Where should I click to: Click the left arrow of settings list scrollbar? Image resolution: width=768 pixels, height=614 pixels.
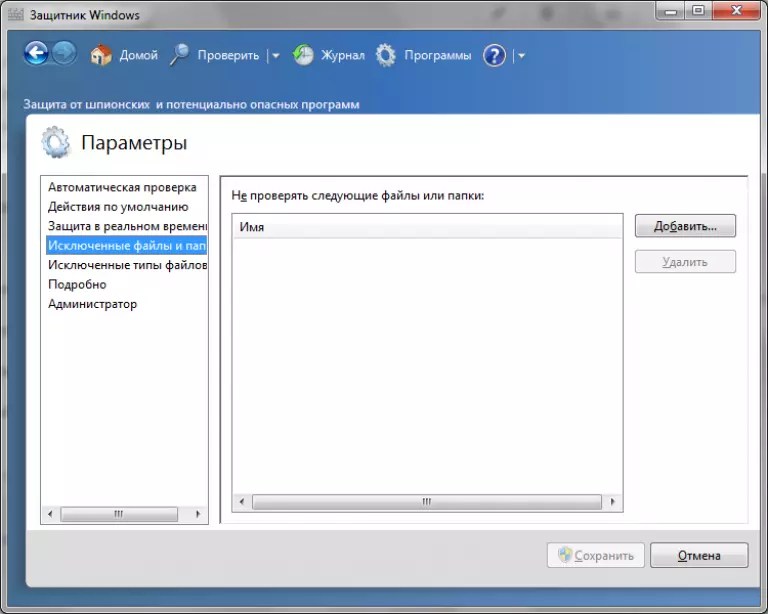coord(50,514)
